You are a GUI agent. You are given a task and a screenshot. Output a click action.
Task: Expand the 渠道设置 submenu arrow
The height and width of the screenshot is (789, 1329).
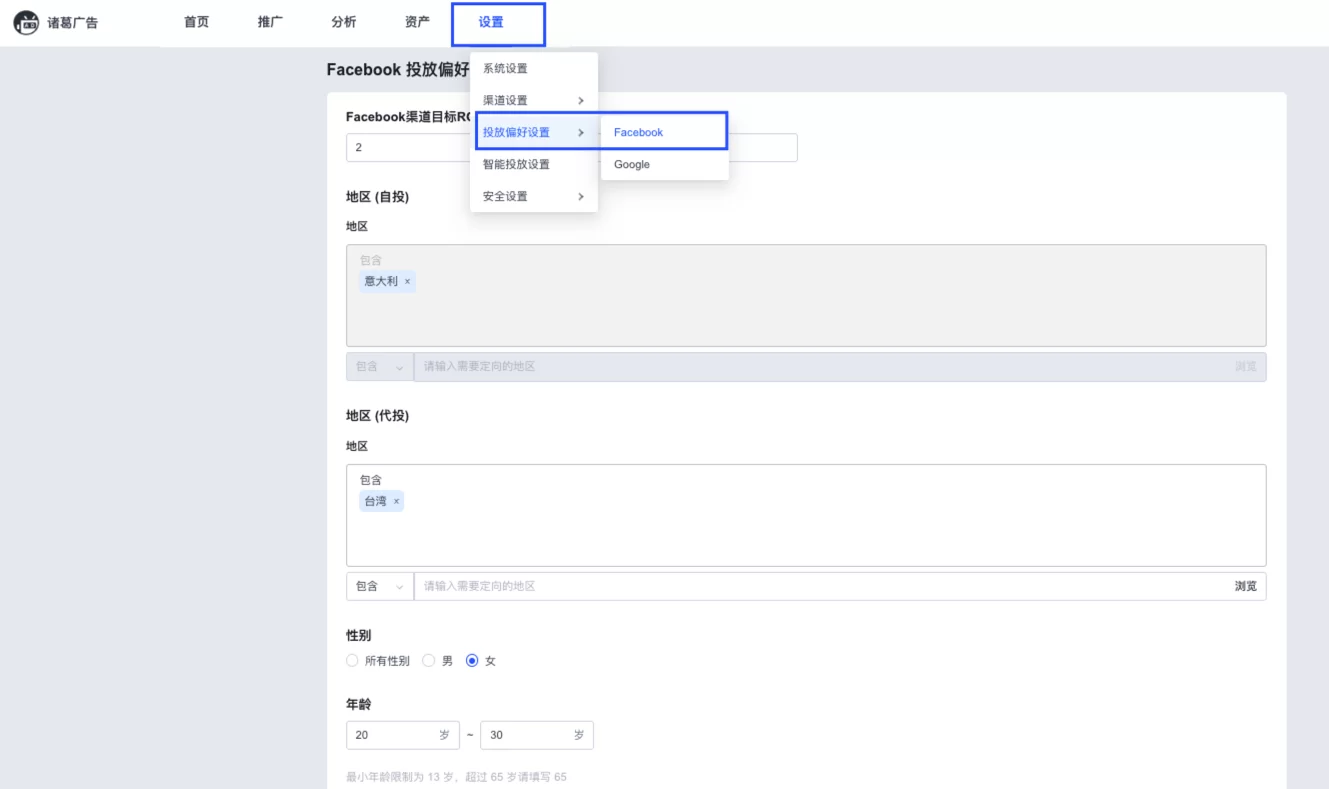click(581, 101)
